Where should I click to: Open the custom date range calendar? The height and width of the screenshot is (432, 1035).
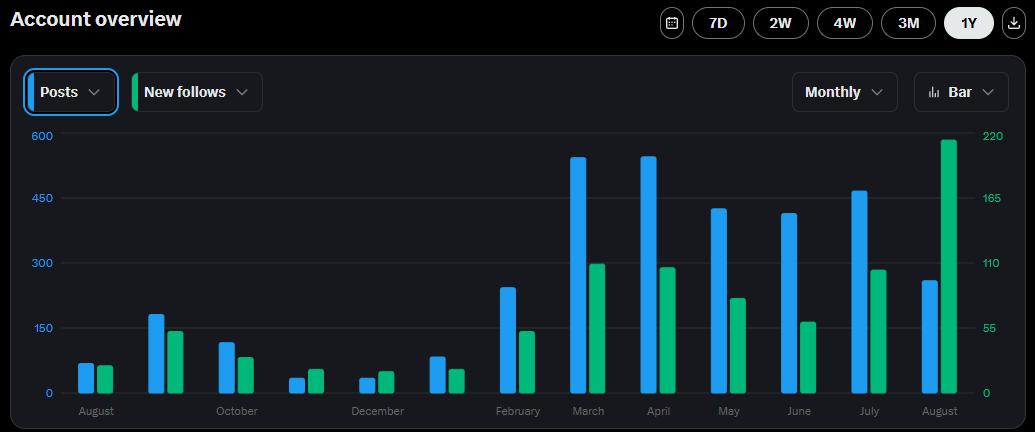tap(671, 23)
